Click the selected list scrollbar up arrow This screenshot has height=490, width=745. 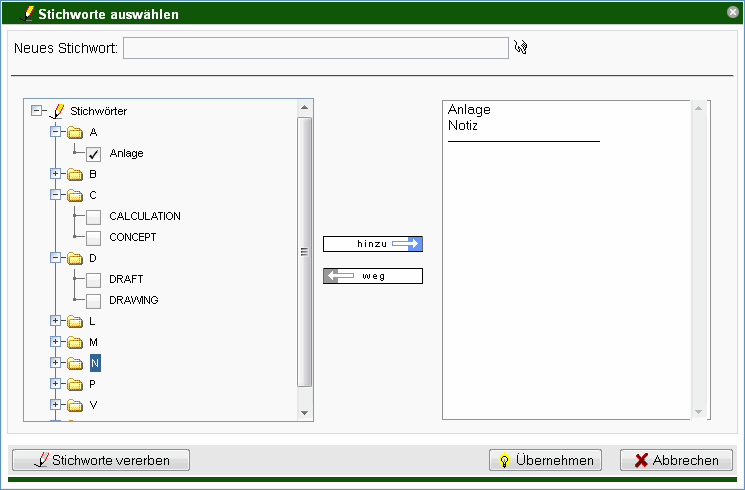point(698,108)
